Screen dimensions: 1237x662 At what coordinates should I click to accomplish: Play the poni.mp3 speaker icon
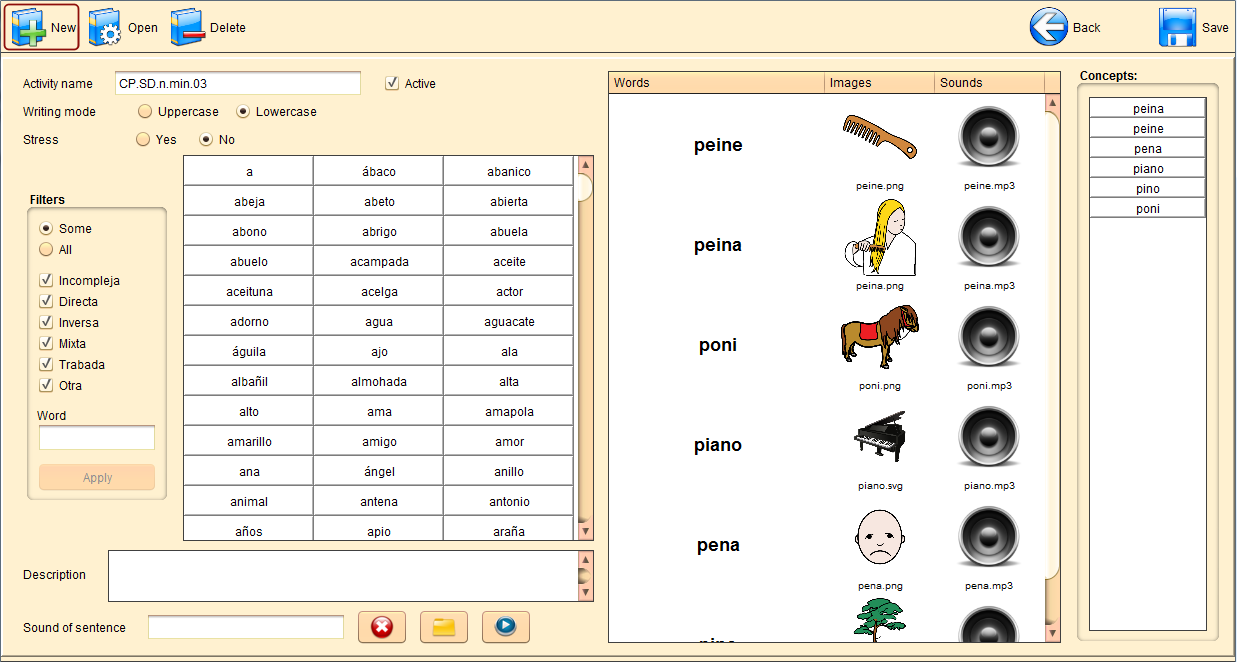tap(988, 337)
